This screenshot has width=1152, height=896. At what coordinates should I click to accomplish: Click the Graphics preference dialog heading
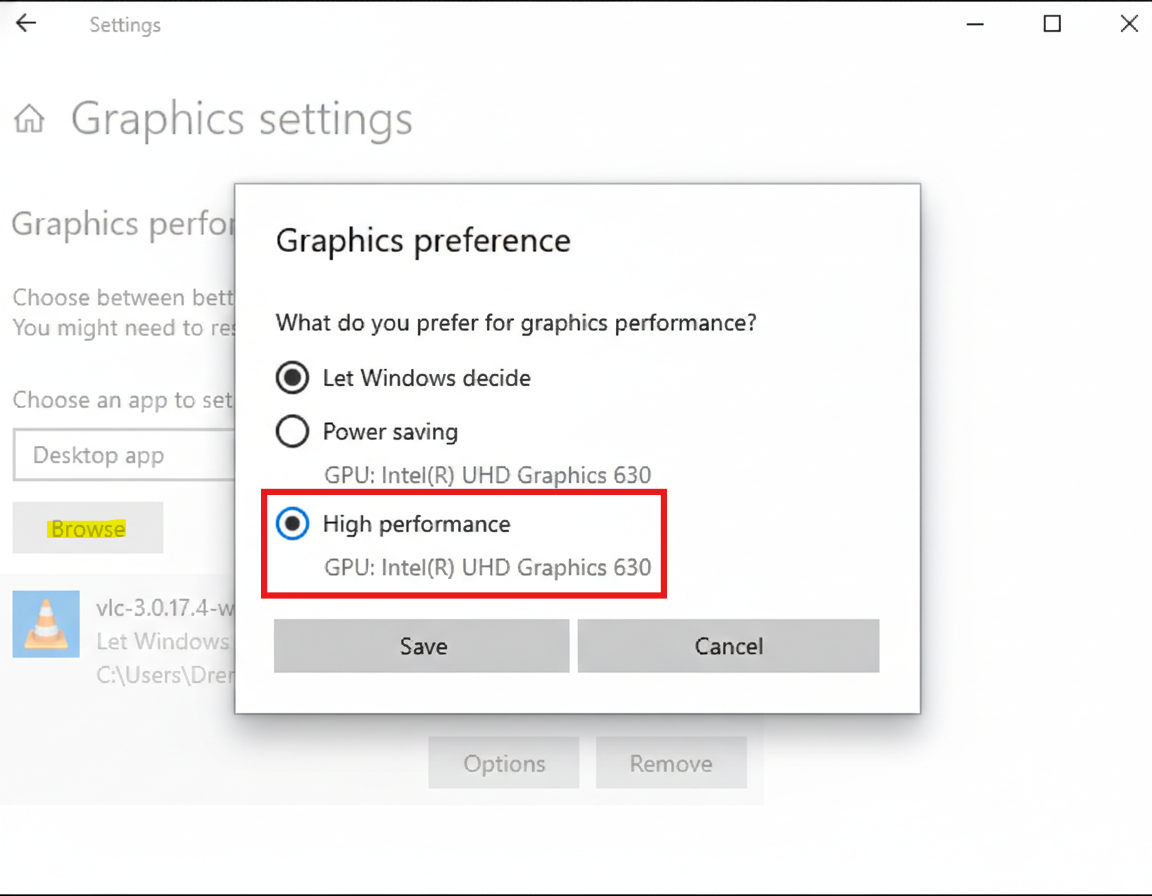[x=423, y=240]
